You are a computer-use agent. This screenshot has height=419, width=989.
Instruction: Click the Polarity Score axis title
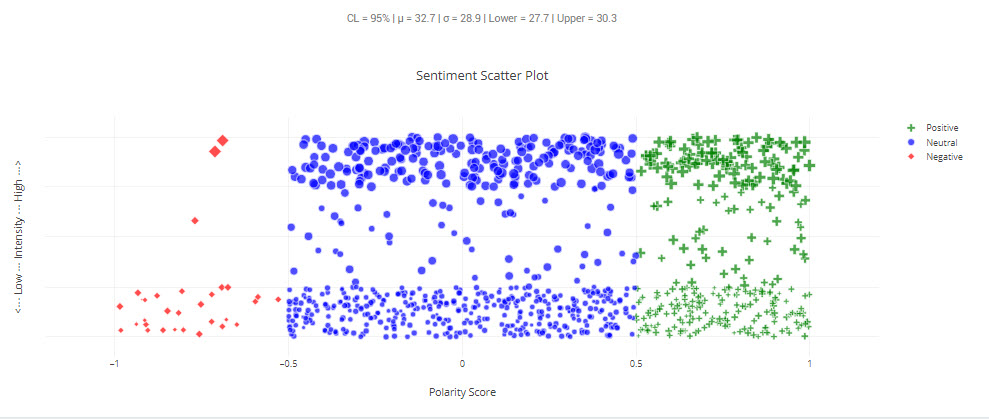tap(462, 392)
